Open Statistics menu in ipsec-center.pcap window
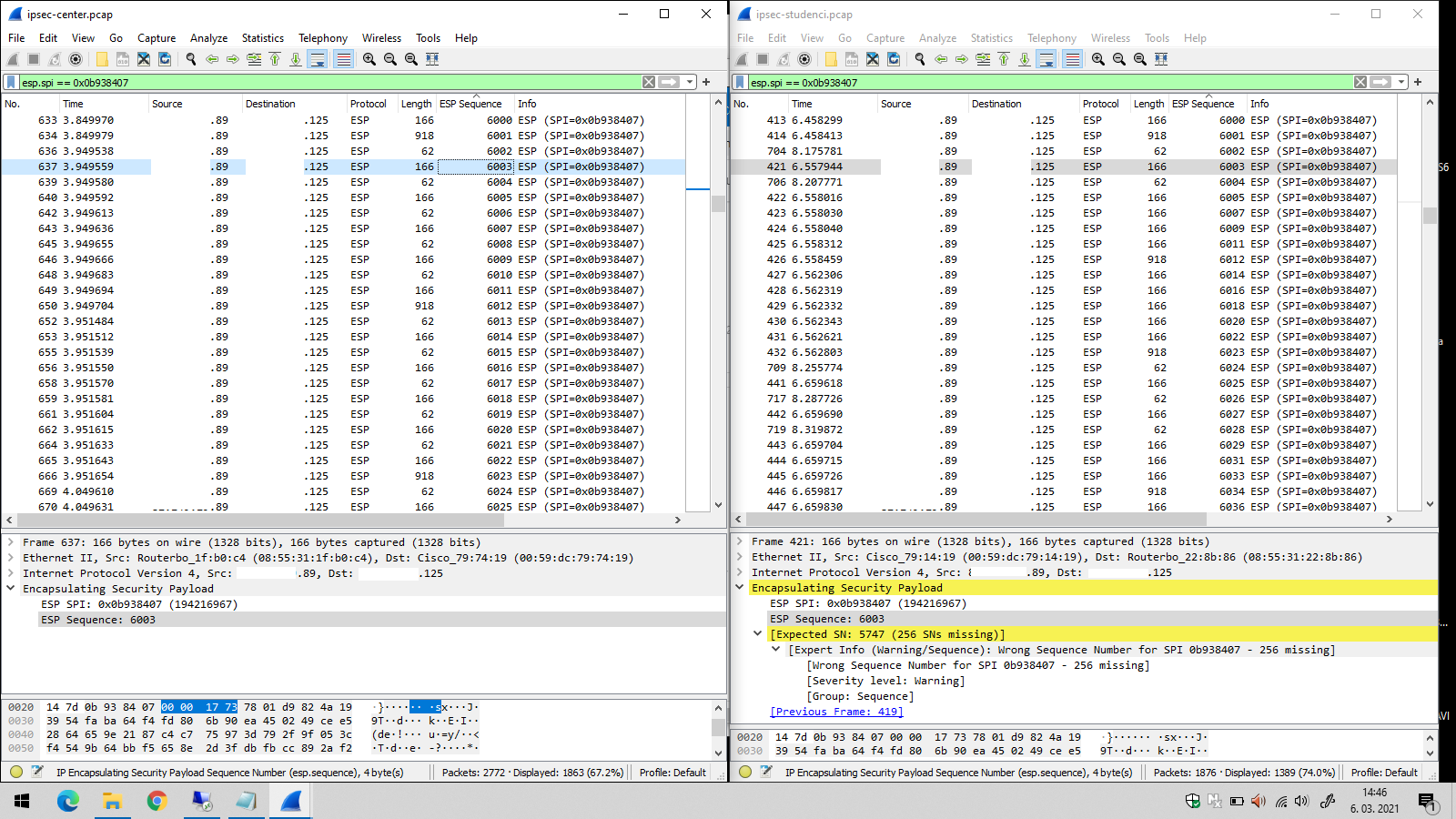 (263, 38)
